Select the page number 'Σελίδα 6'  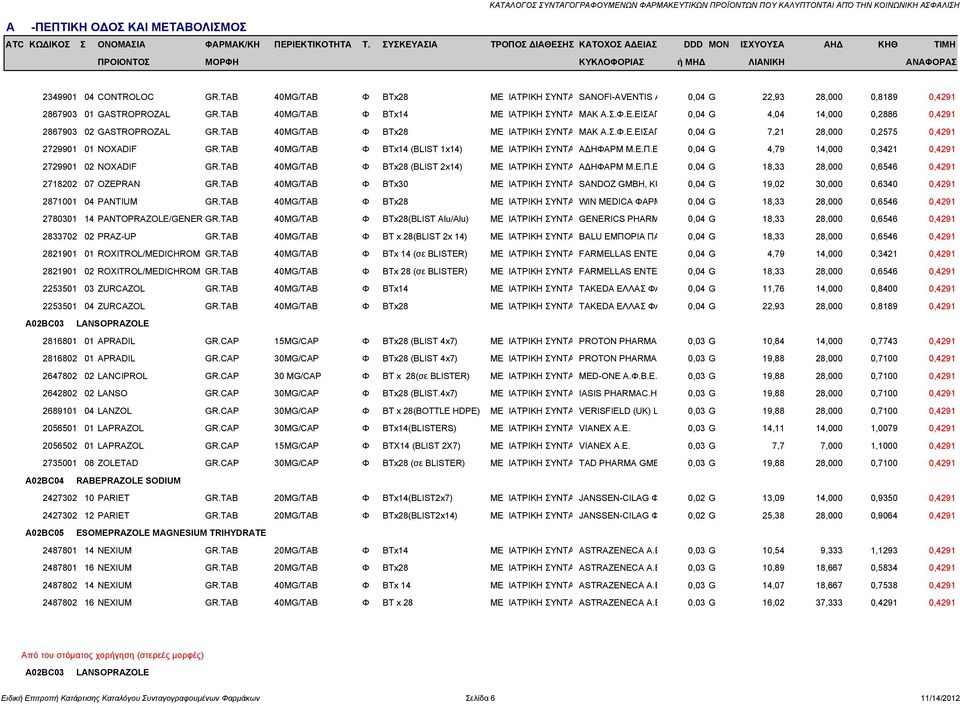pyautogui.click(x=480, y=698)
